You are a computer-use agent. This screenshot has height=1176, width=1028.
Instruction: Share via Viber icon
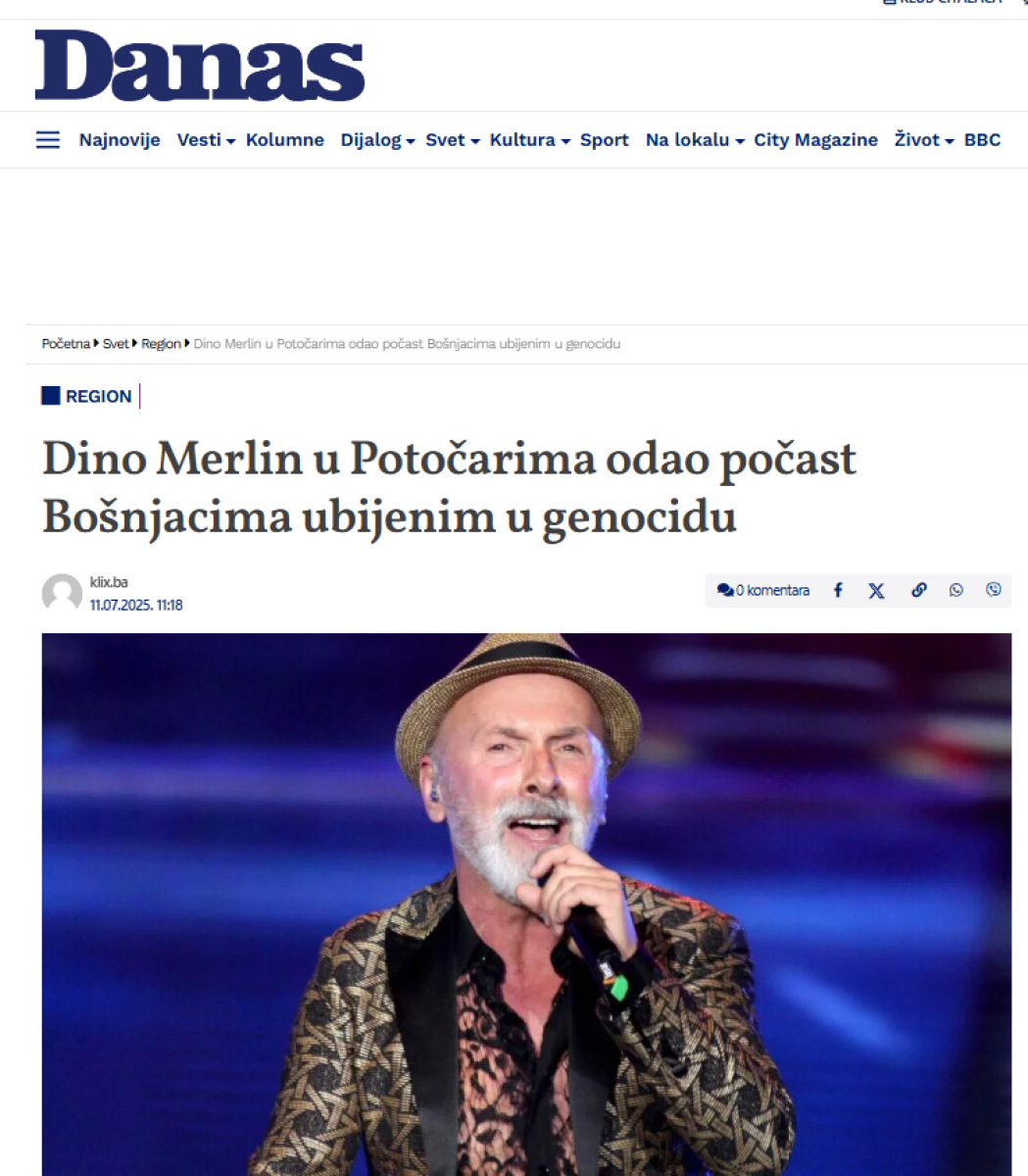coord(994,590)
